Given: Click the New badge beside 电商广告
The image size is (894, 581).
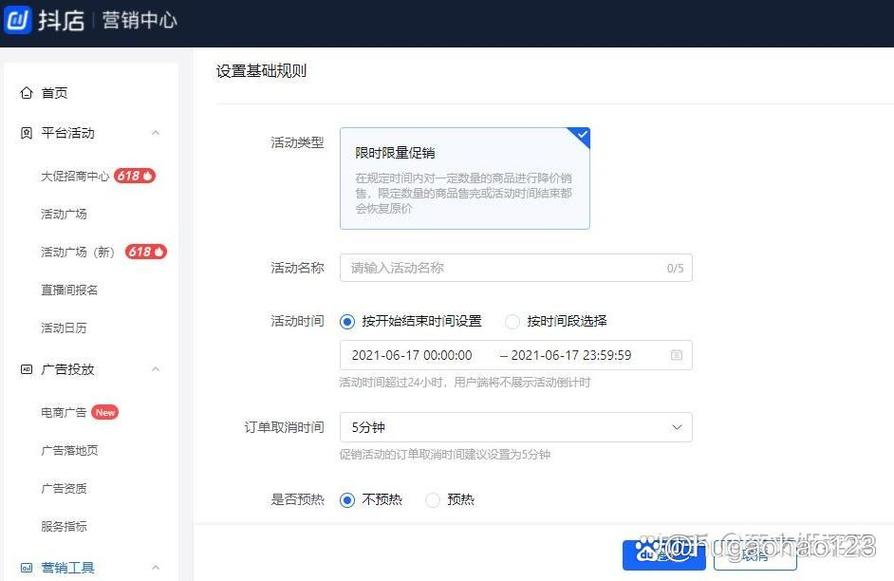Looking at the screenshot, I should 105,412.
